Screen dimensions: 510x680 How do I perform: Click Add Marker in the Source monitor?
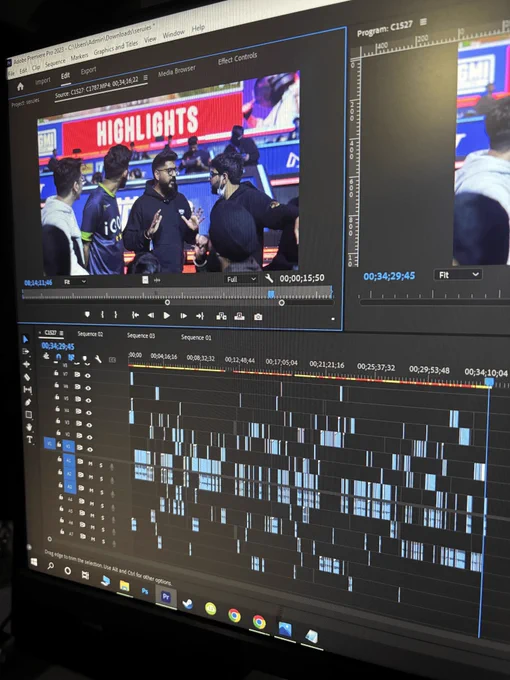tap(87, 314)
